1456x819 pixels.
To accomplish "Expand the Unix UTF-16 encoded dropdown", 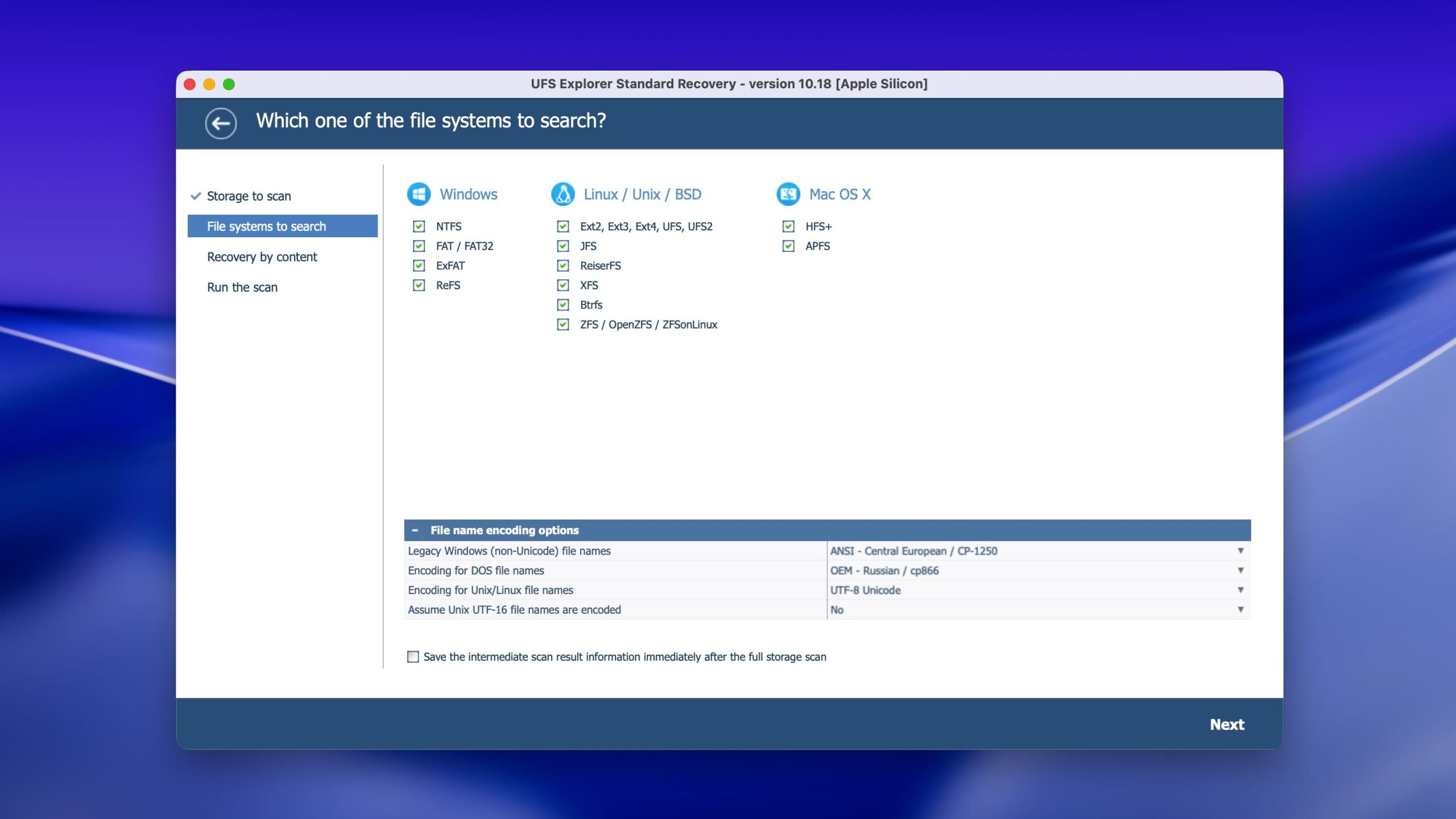I will (x=1240, y=610).
